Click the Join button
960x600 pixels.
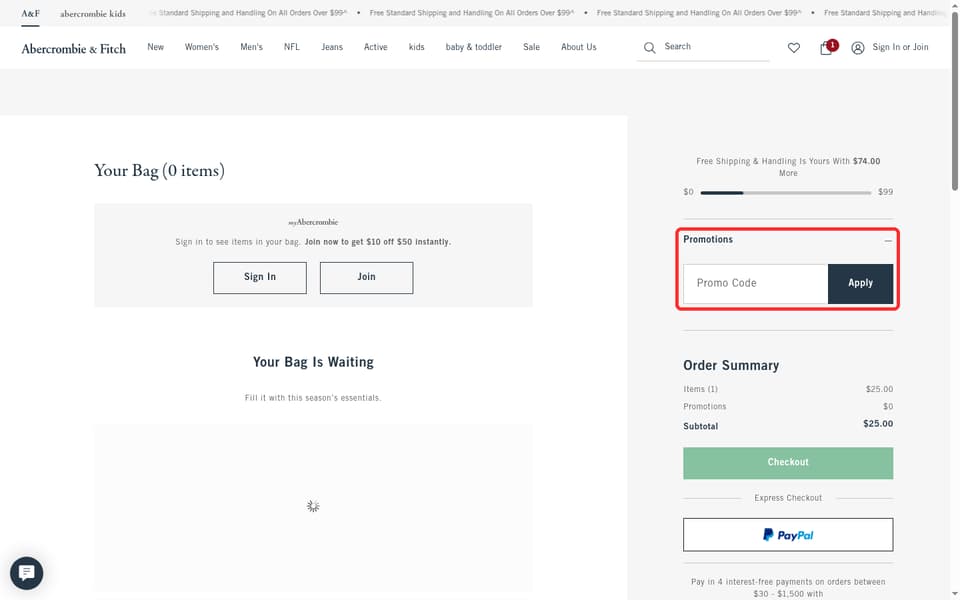[x=366, y=277]
